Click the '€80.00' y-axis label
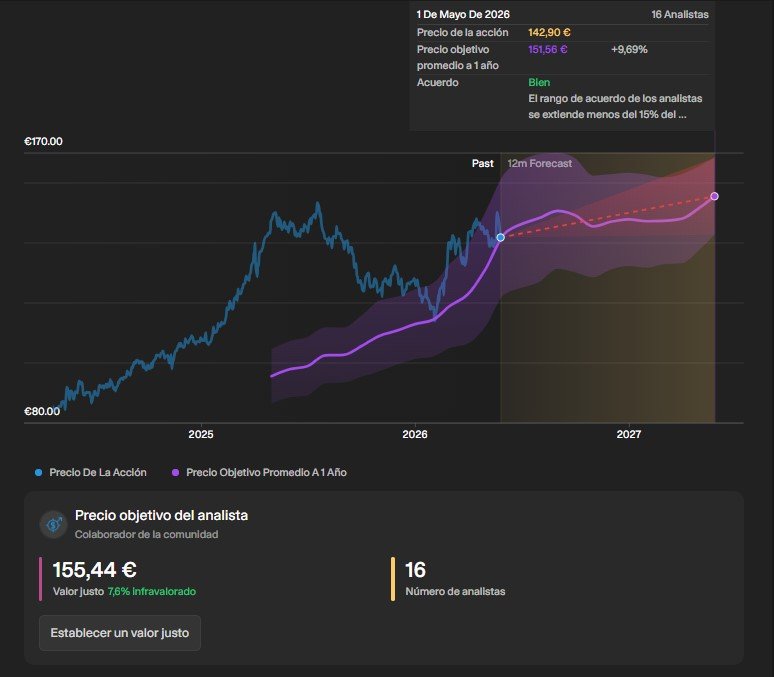Image resolution: width=774 pixels, height=677 pixels. pos(42,411)
